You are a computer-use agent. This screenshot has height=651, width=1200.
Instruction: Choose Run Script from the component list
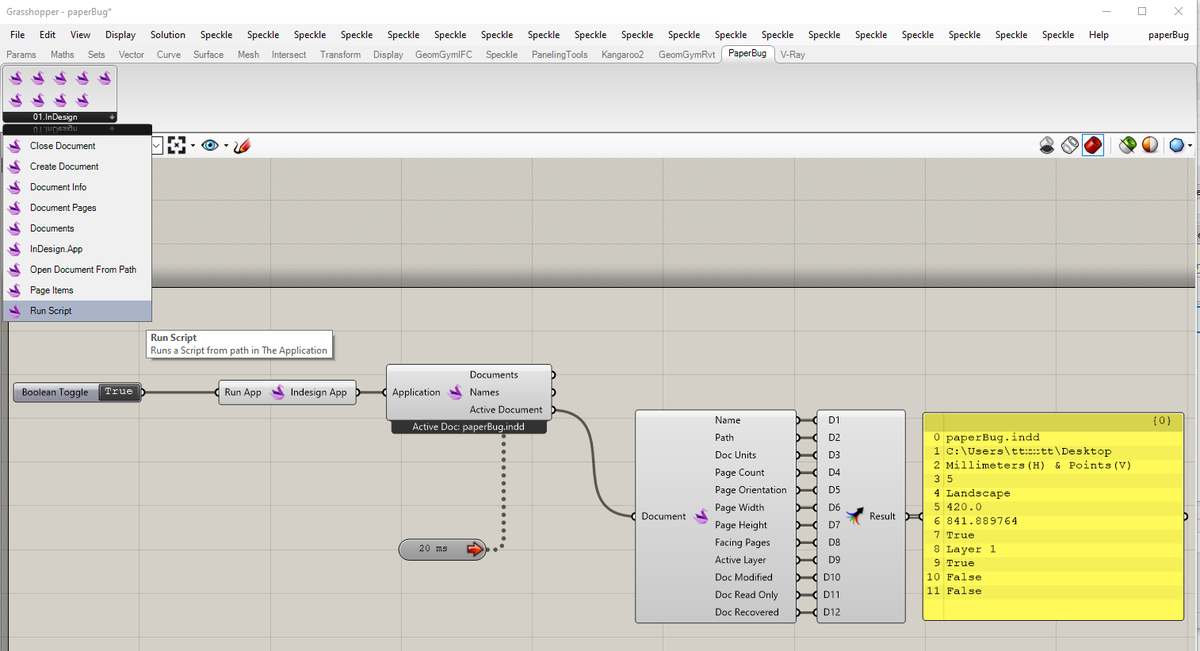pyautogui.click(x=77, y=311)
